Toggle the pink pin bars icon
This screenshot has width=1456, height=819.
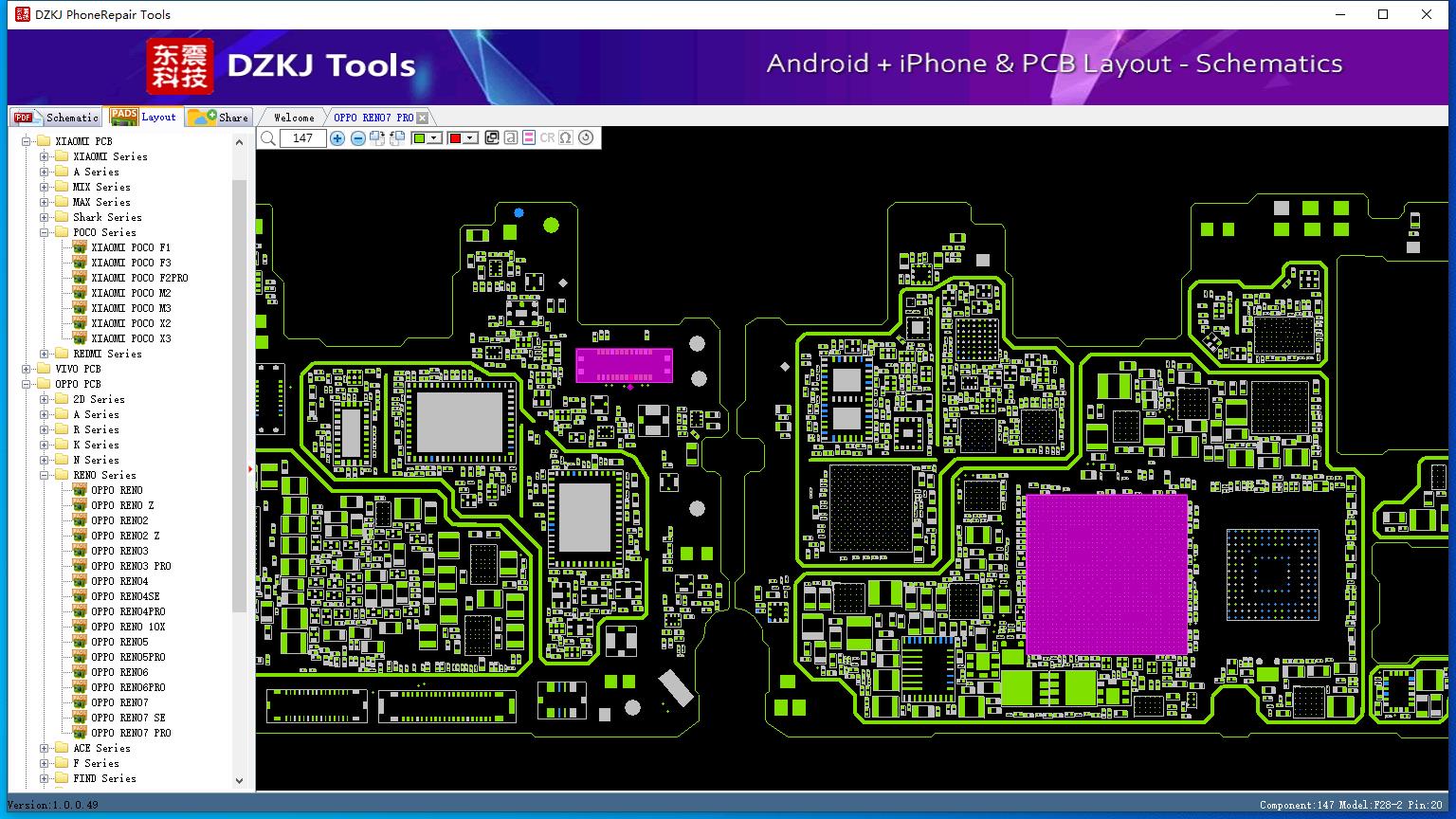coord(529,138)
